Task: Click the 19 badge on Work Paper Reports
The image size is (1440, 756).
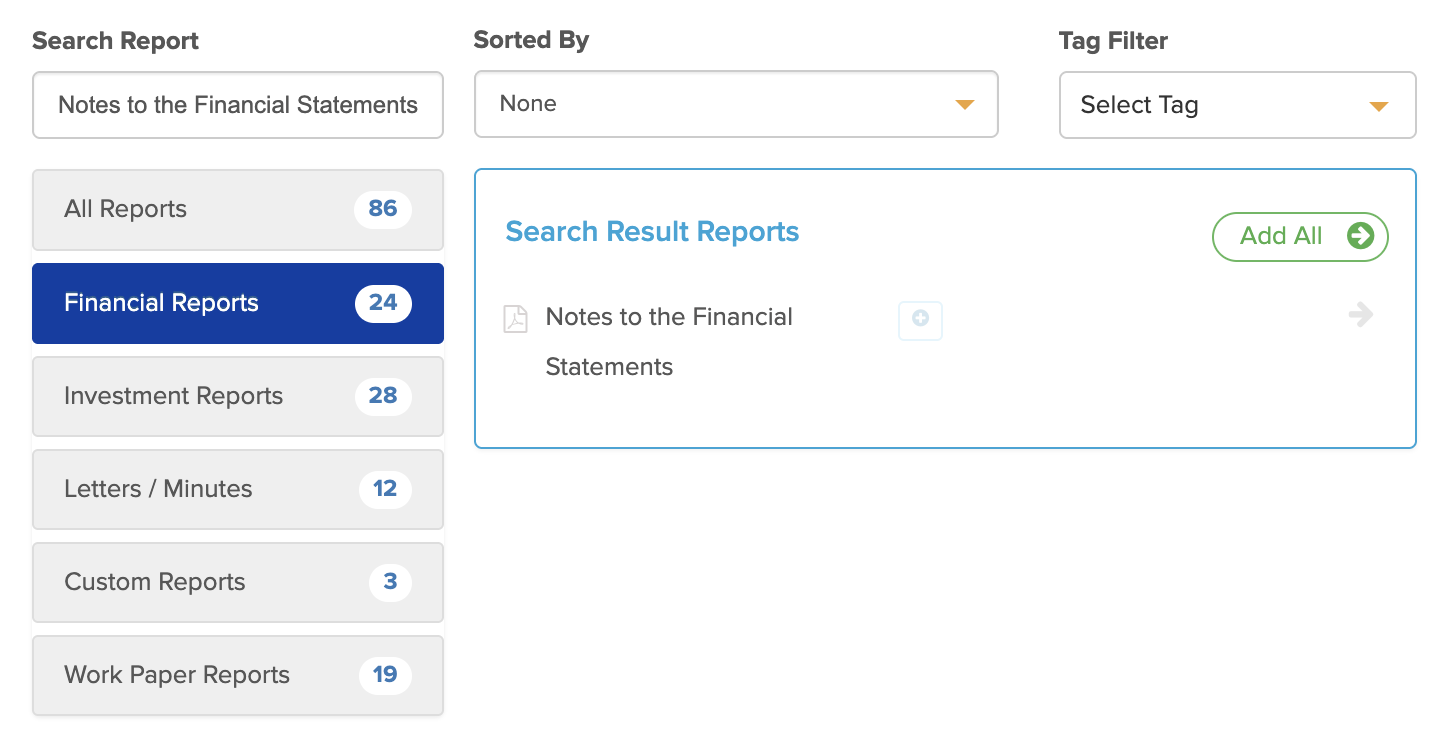Action: point(385,675)
